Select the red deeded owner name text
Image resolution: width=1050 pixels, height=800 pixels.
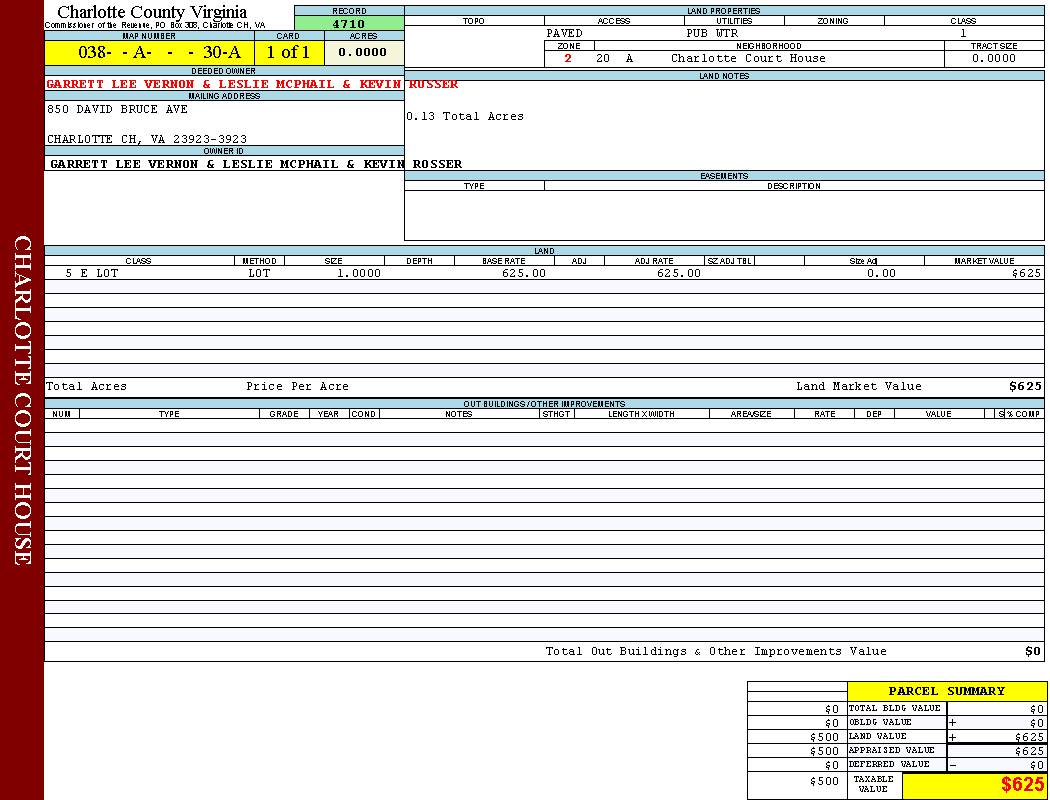(223, 84)
